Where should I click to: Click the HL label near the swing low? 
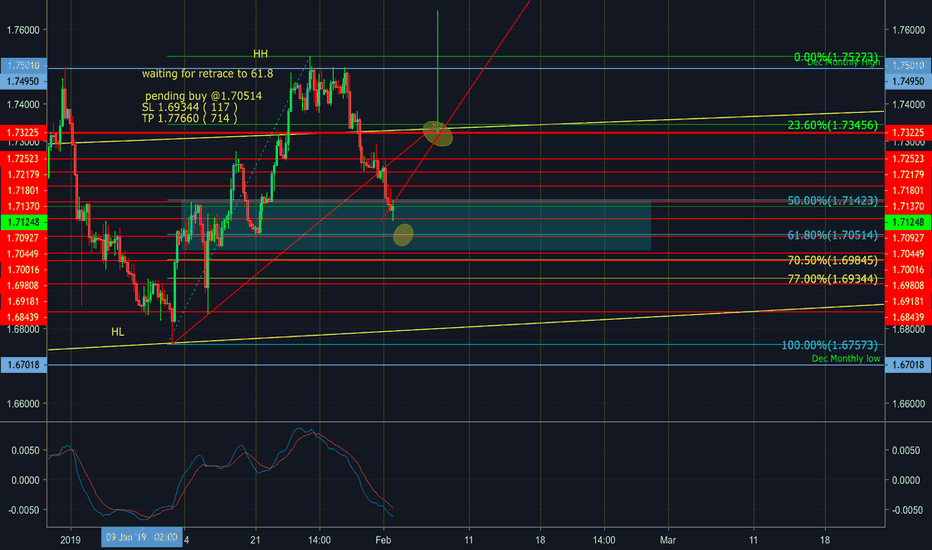[x=118, y=332]
